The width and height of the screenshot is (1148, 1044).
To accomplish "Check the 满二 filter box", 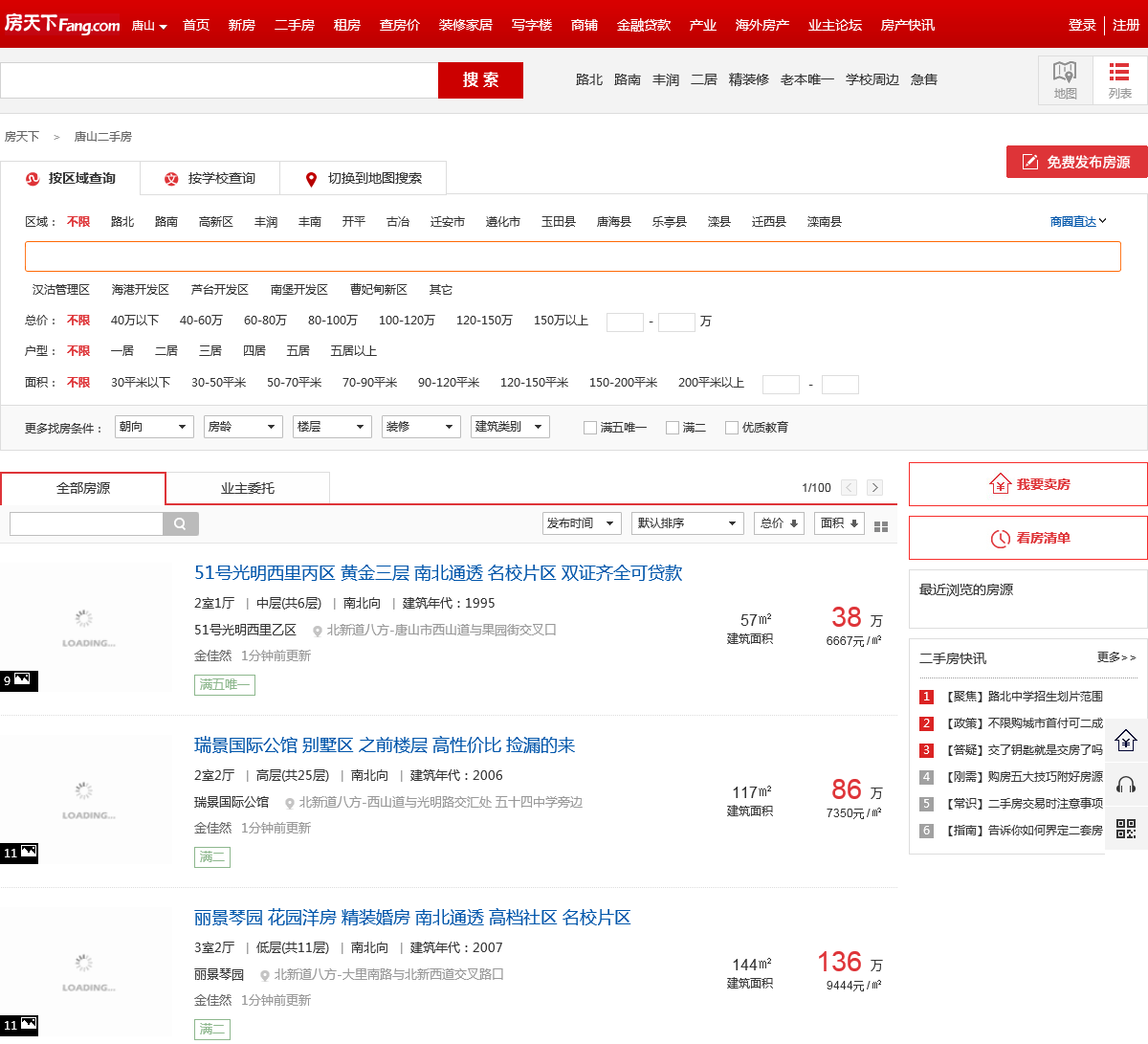I will (673, 428).
